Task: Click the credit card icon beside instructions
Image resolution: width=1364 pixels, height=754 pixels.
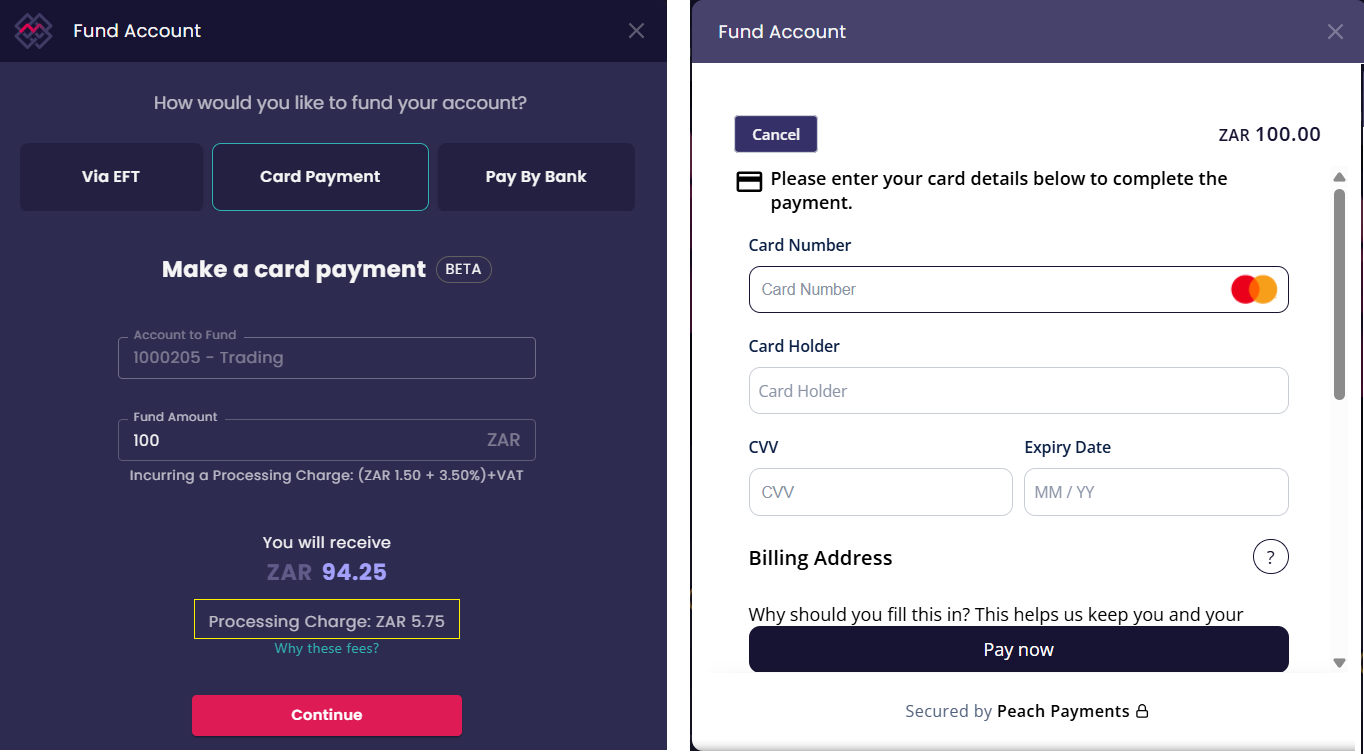Action: pos(748,182)
